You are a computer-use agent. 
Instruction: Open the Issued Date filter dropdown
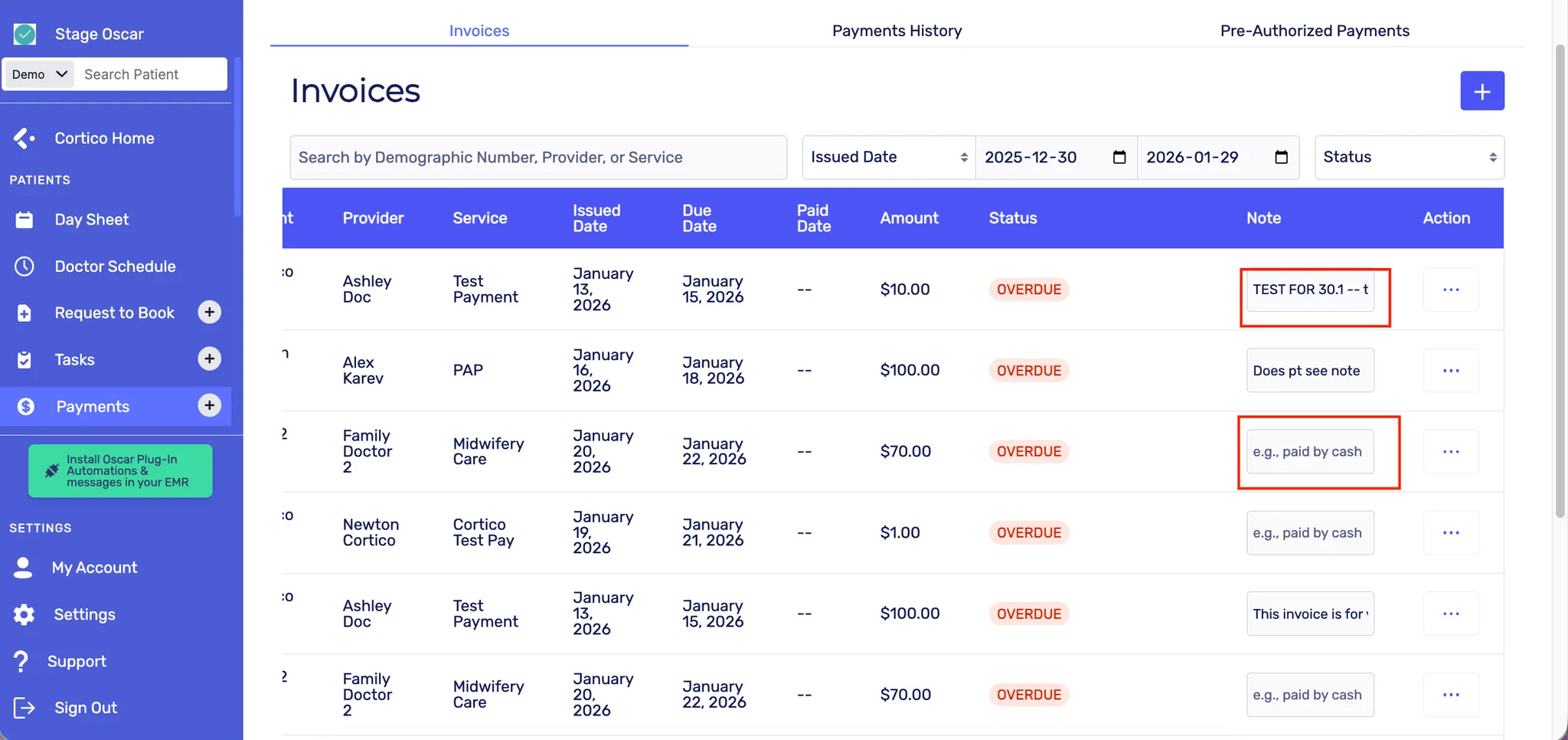click(888, 157)
